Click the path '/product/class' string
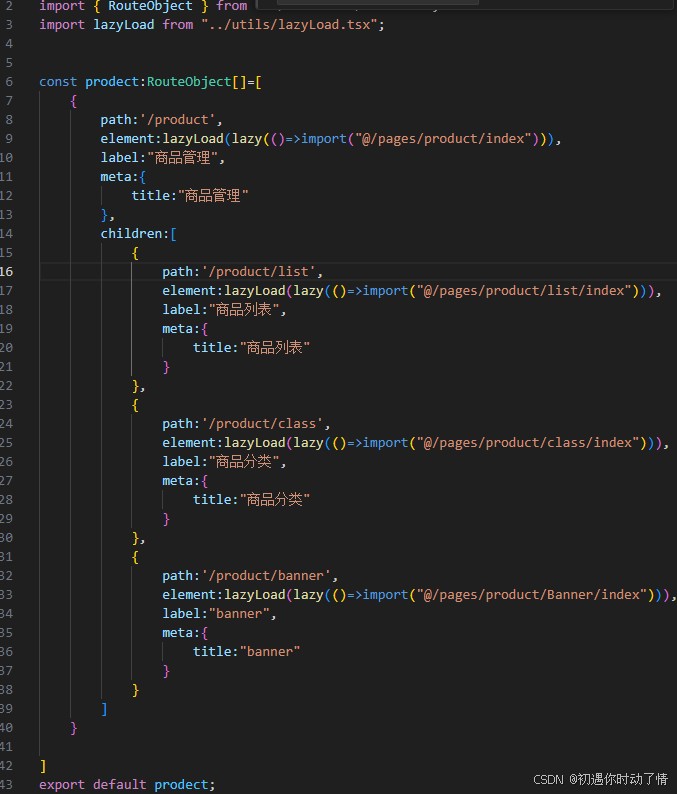677x794 pixels. point(262,424)
